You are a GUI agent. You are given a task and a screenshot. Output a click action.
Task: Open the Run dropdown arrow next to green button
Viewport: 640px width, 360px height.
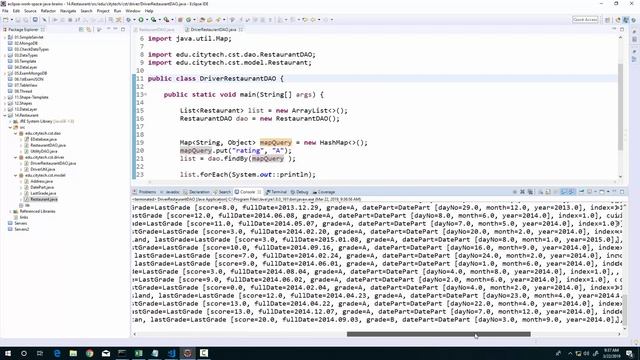tap(147, 20)
